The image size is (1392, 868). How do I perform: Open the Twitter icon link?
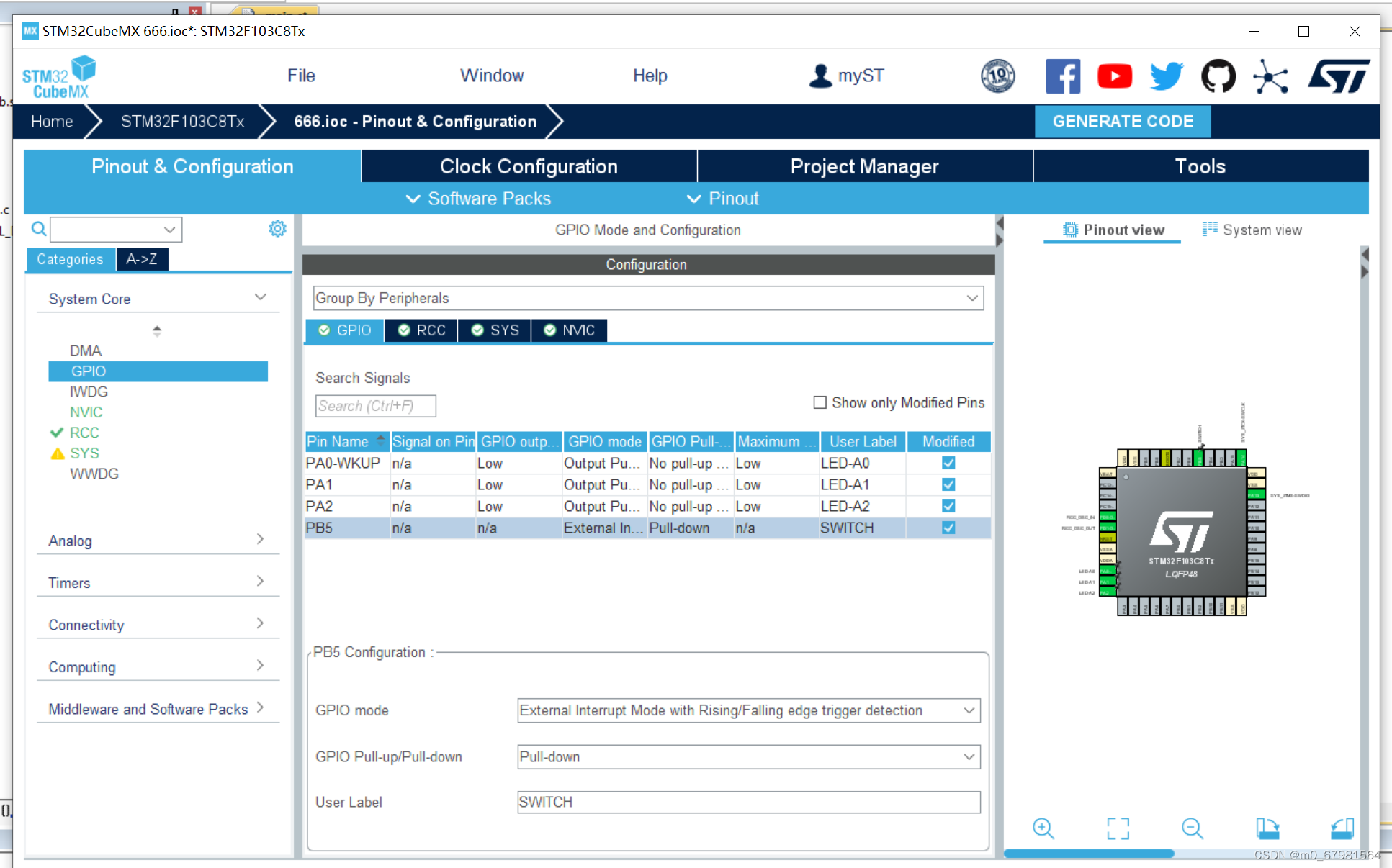point(1167,76)
